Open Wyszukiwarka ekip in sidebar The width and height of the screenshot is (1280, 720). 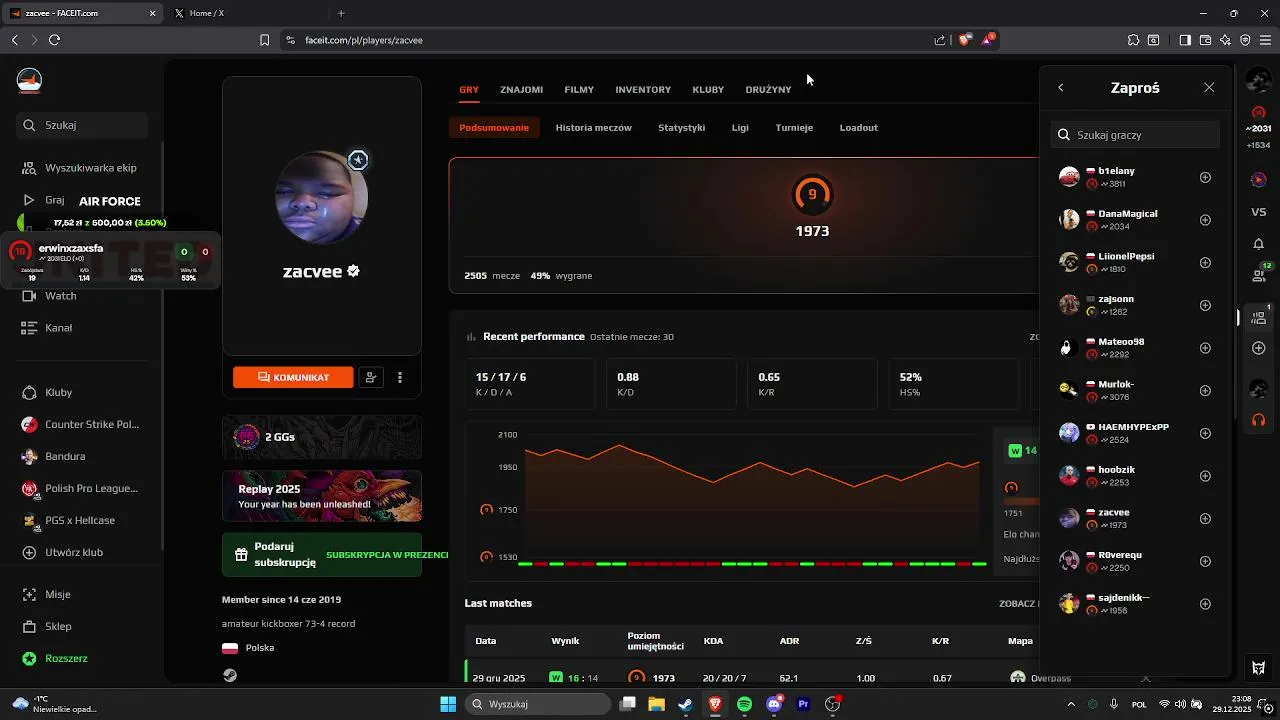click(80, 168)
